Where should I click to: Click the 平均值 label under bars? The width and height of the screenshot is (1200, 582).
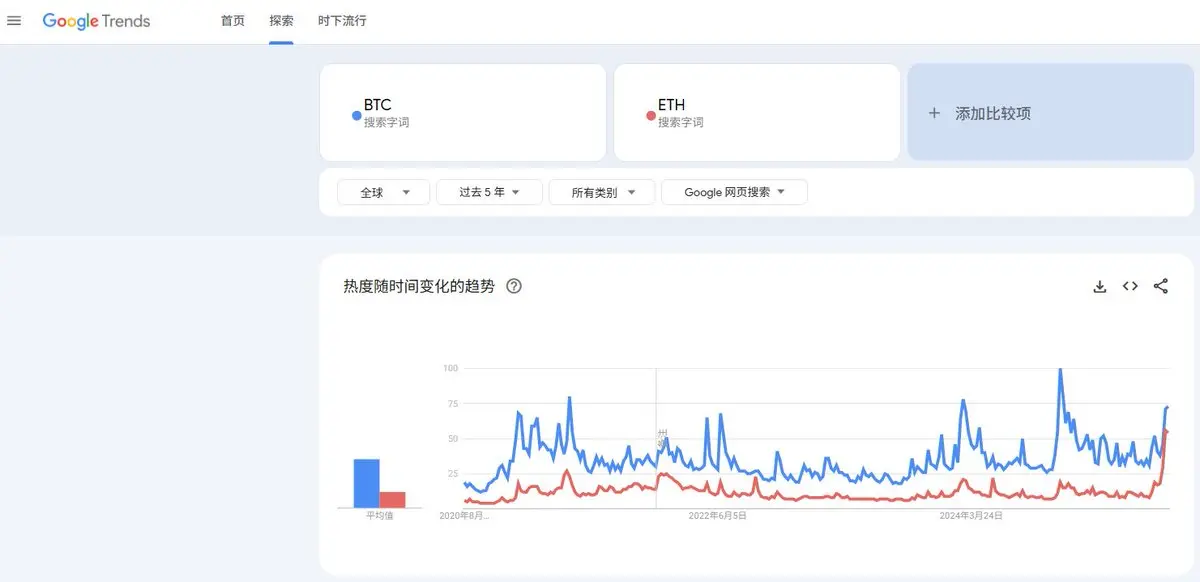click(380, 516)
